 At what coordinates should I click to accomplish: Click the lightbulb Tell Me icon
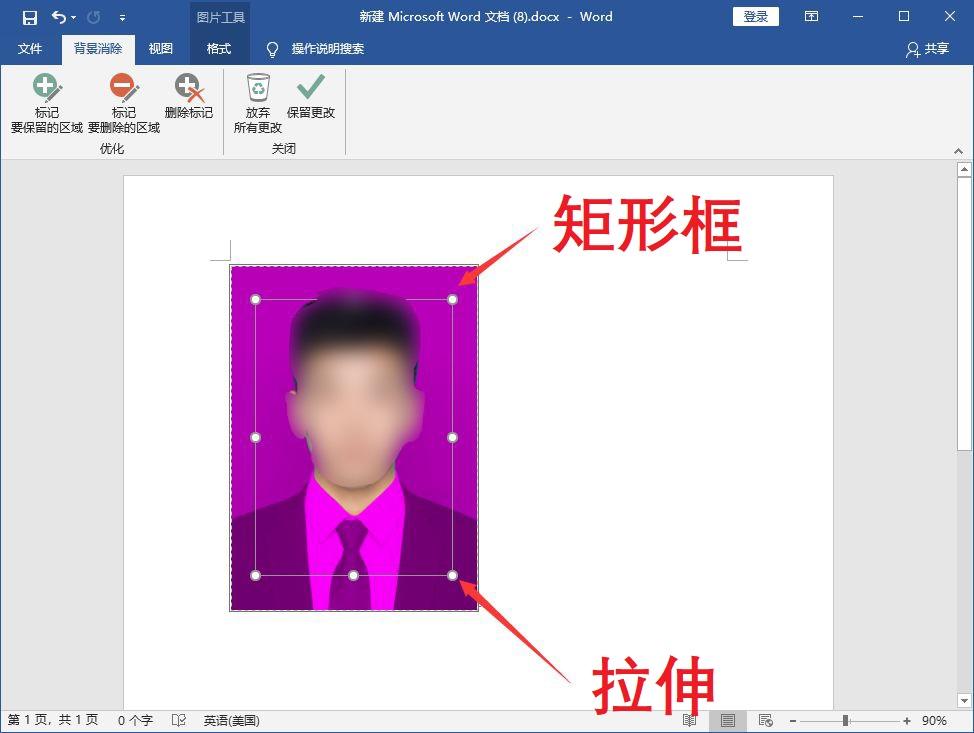pos(272,49)
